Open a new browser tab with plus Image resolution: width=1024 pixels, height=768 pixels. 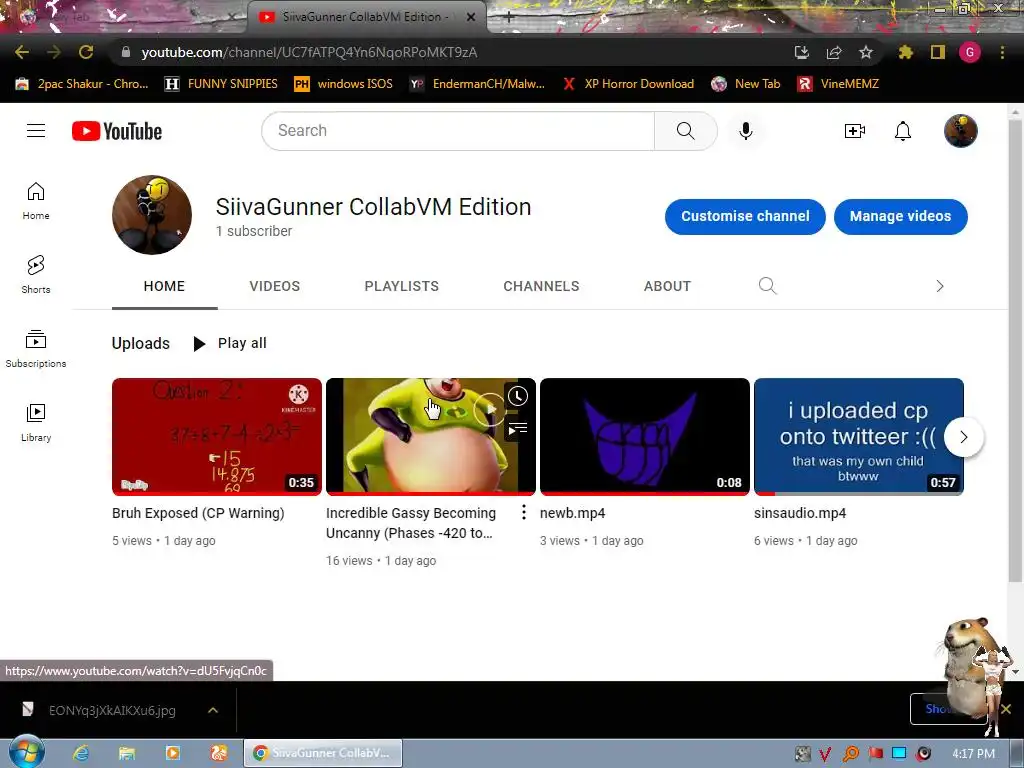[x=509, y=18]
